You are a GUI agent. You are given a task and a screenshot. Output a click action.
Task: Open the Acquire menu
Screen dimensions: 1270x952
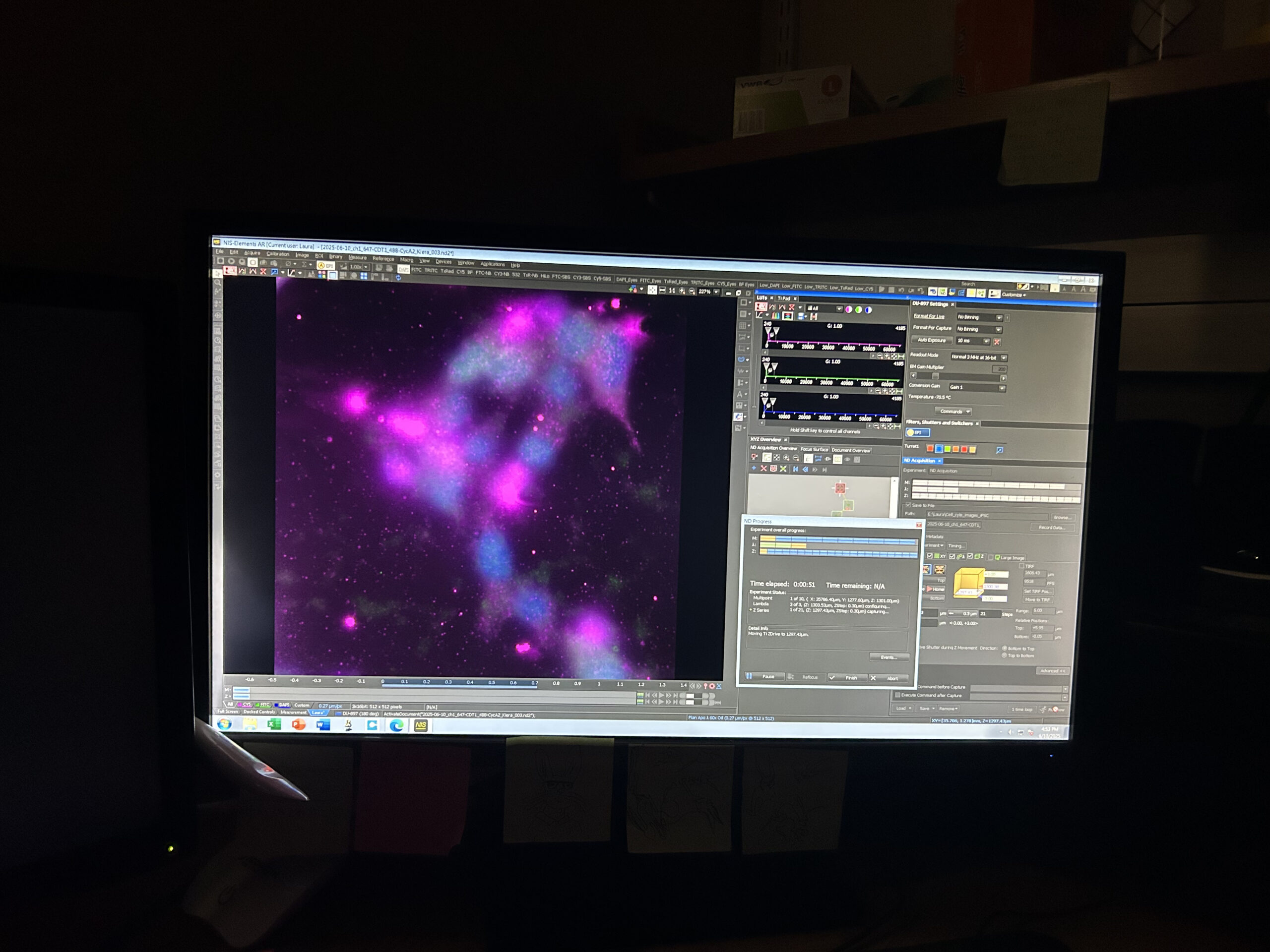[252, 253]
